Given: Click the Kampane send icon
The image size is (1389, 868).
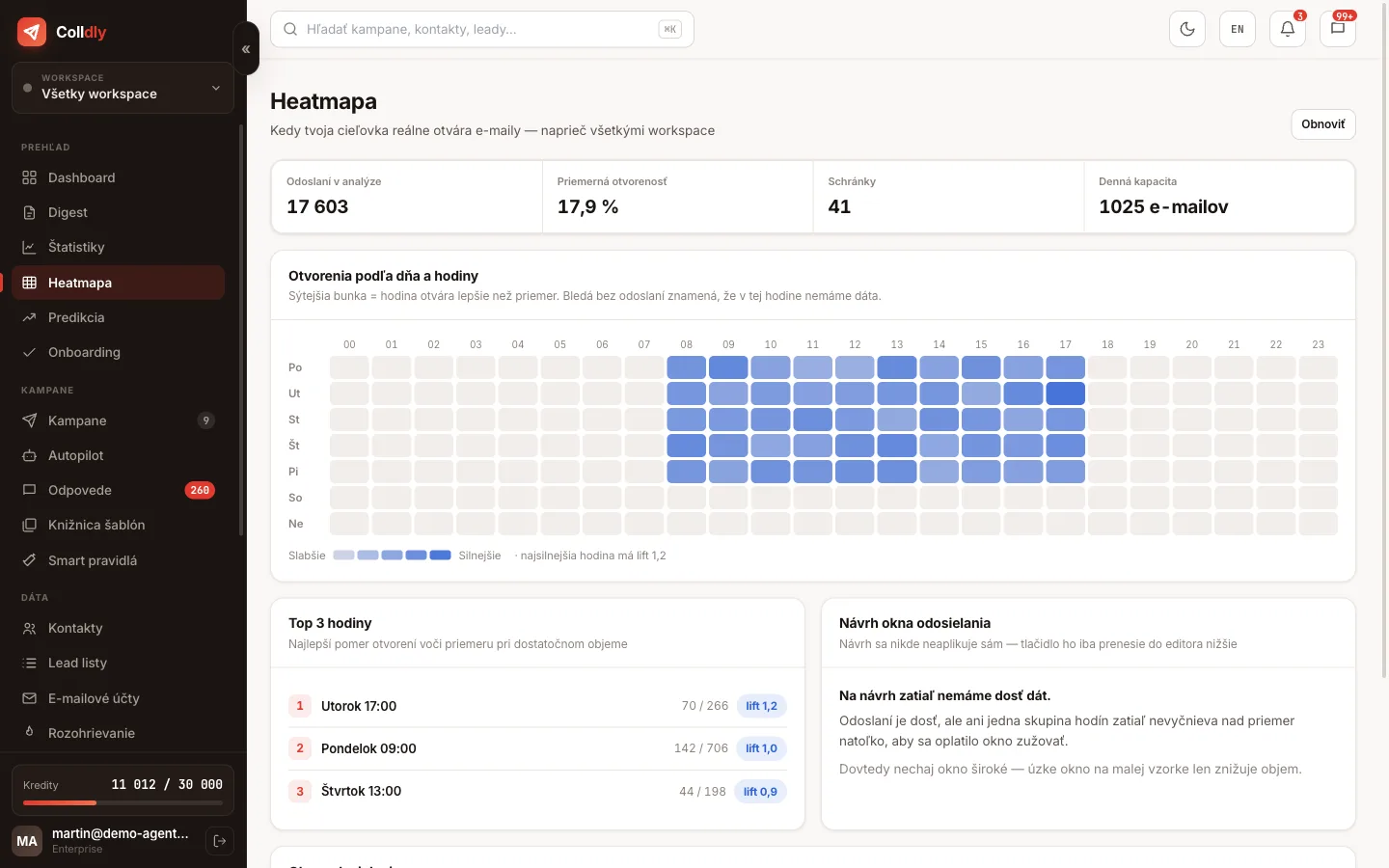Looking at the screenshot, I should (29, 420).
